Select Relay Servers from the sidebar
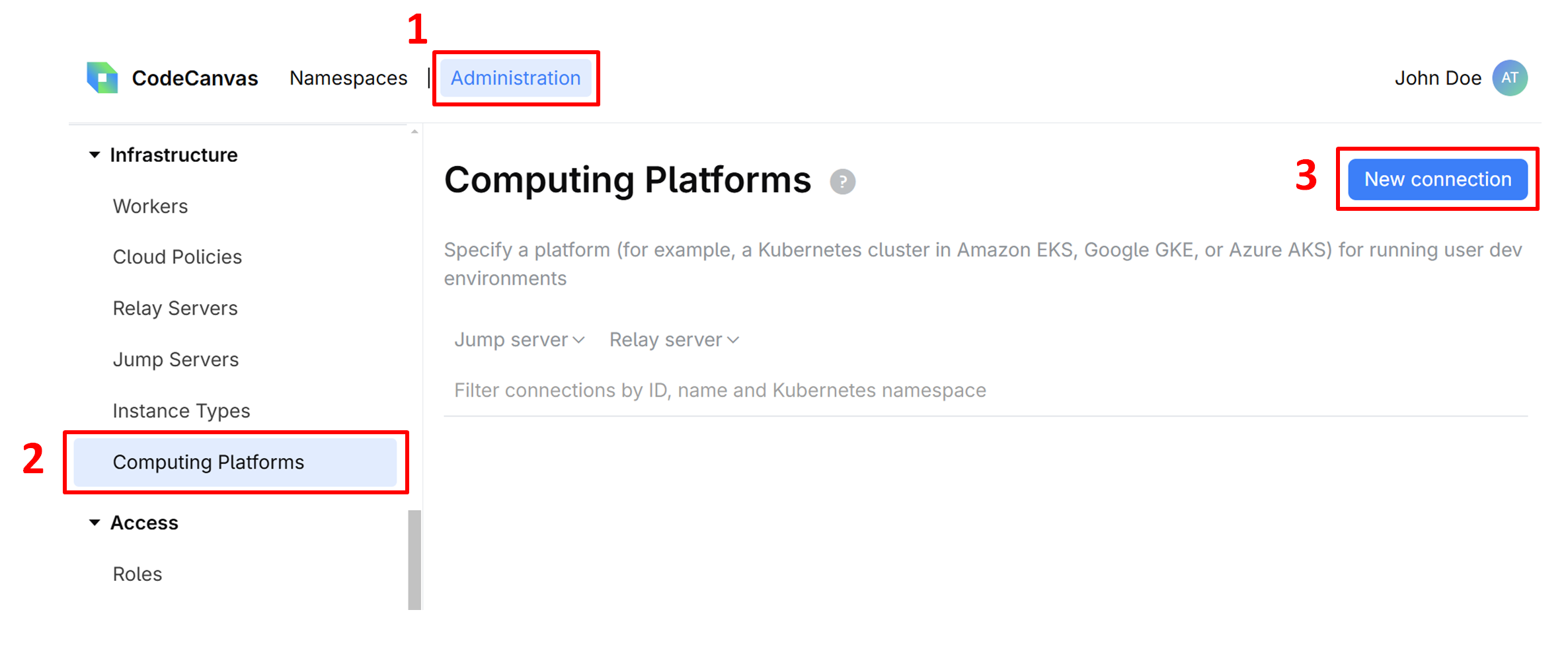 tap(175, 307)
